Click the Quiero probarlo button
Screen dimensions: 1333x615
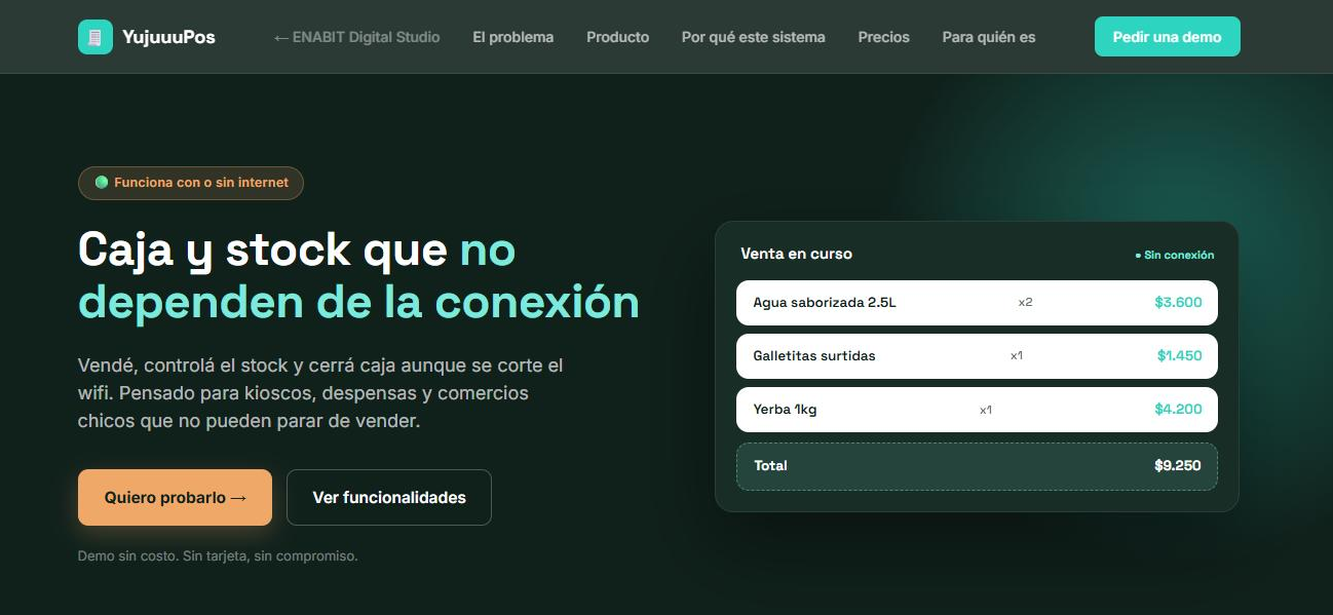pyautogui.click(x=175, y=497)
